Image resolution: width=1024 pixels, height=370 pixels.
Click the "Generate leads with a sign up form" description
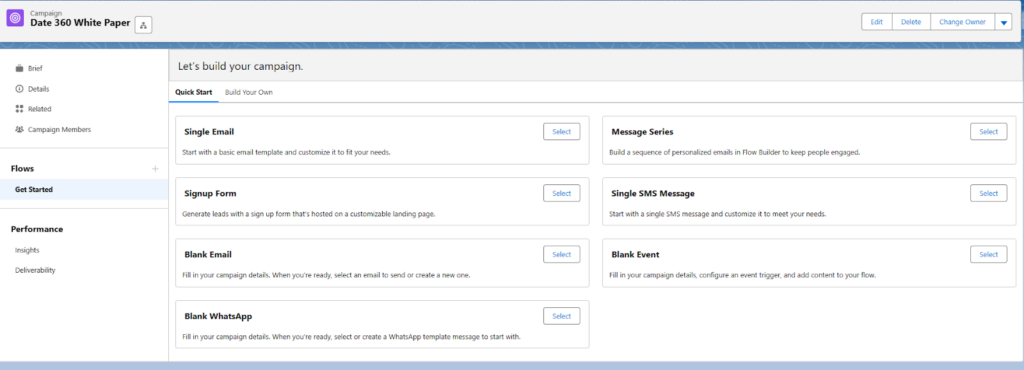tap(308, 213)
